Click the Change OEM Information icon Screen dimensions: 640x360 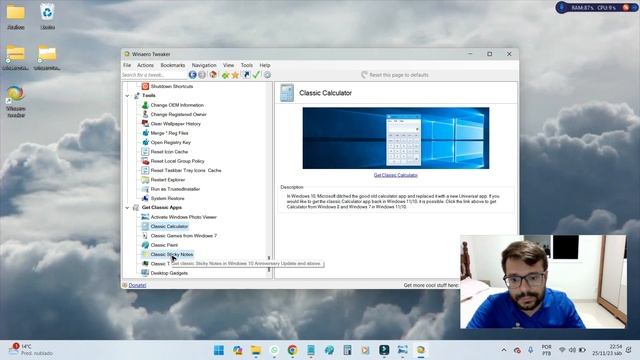[x=145, y=105]
